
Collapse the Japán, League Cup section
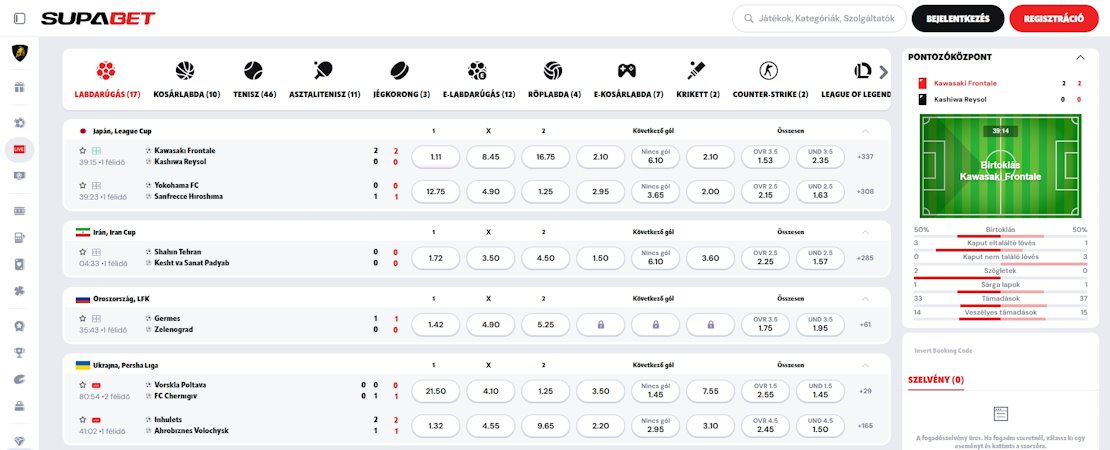(865, 131)
